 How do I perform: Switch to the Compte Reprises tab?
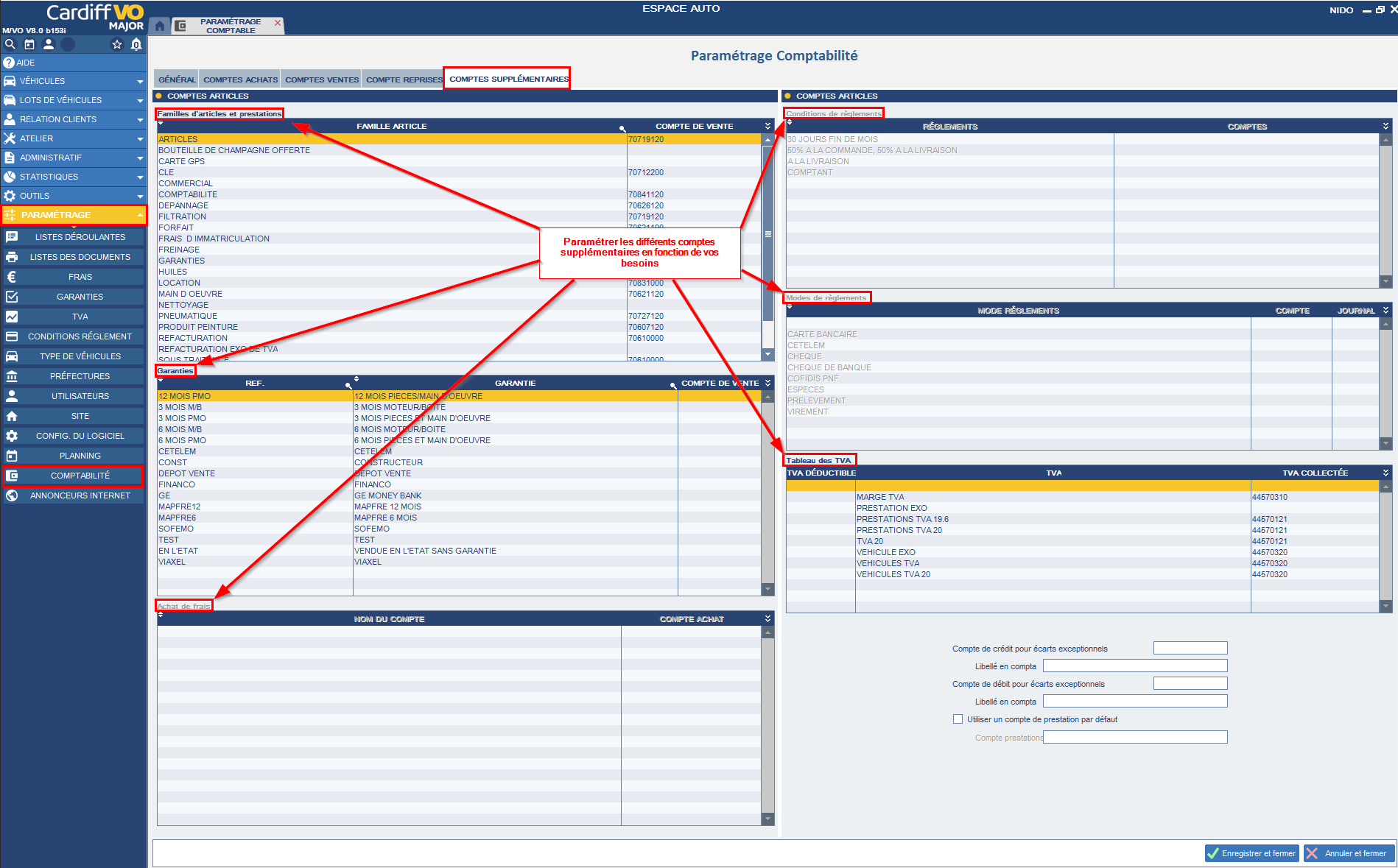coord(404,80)
